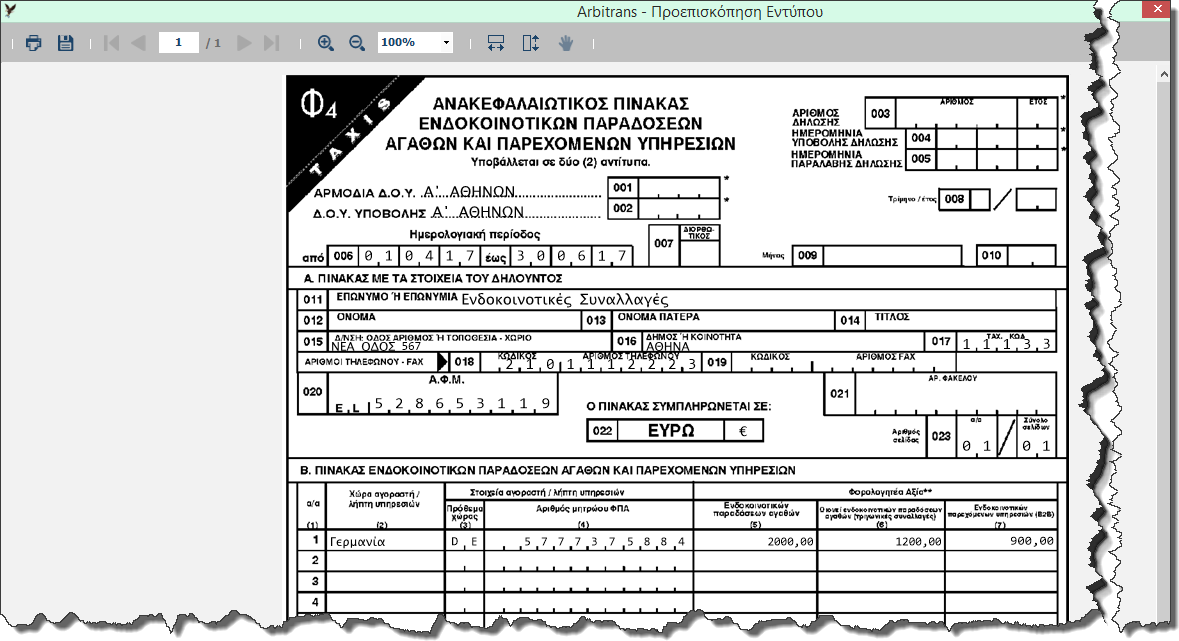Click the '1200,00' triangular transactions value
The image size is (1179, 641).
(918, 541)
